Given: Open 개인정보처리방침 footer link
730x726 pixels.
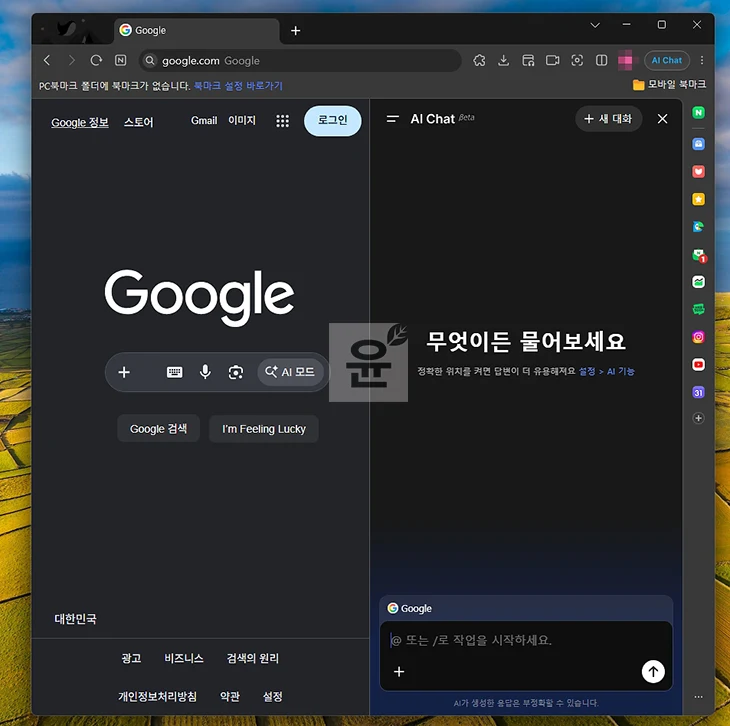Looking at the screenshot, I should tap(157, 696).
